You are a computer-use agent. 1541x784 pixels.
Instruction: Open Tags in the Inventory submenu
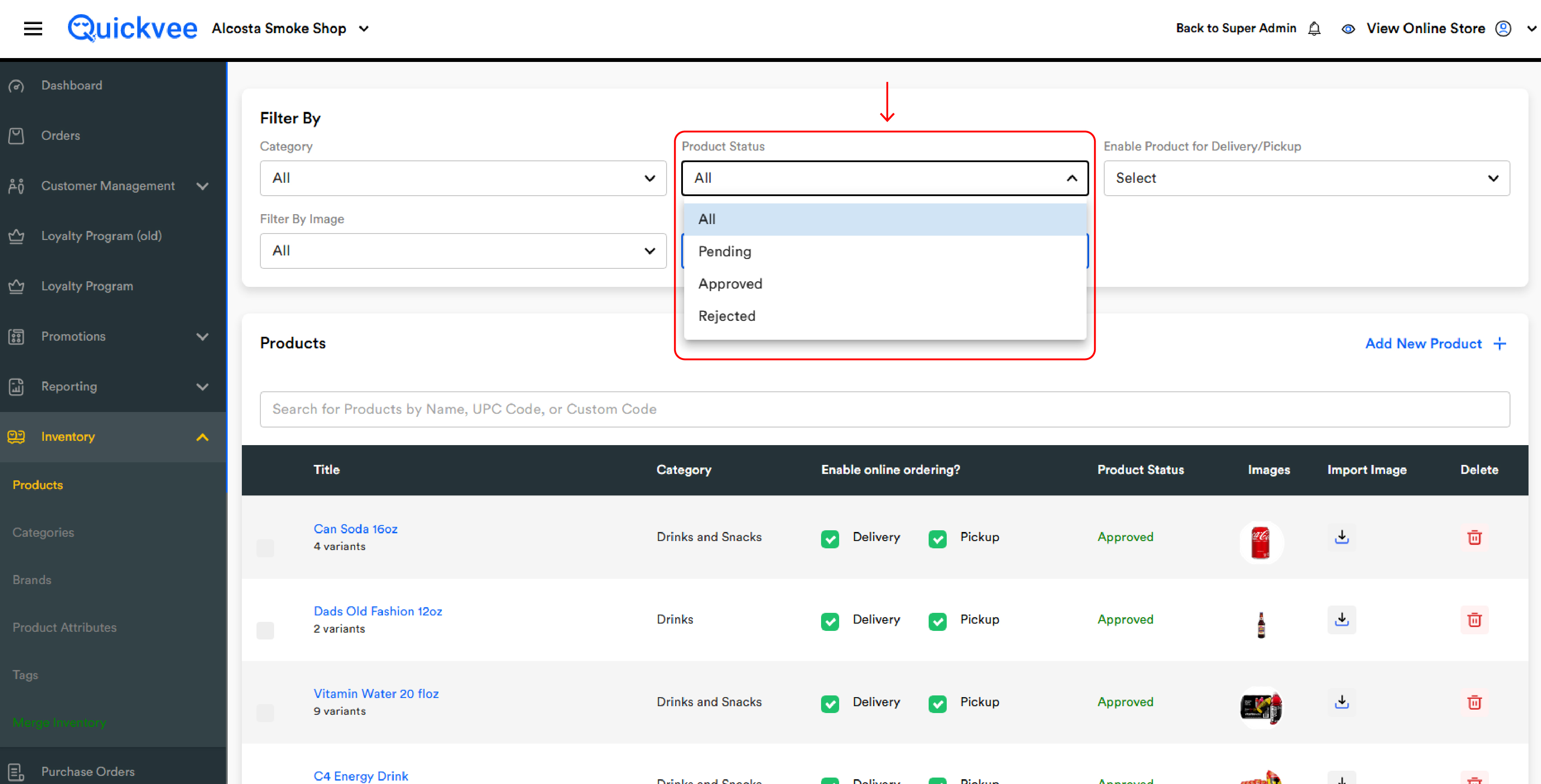(x=25, y=675)
